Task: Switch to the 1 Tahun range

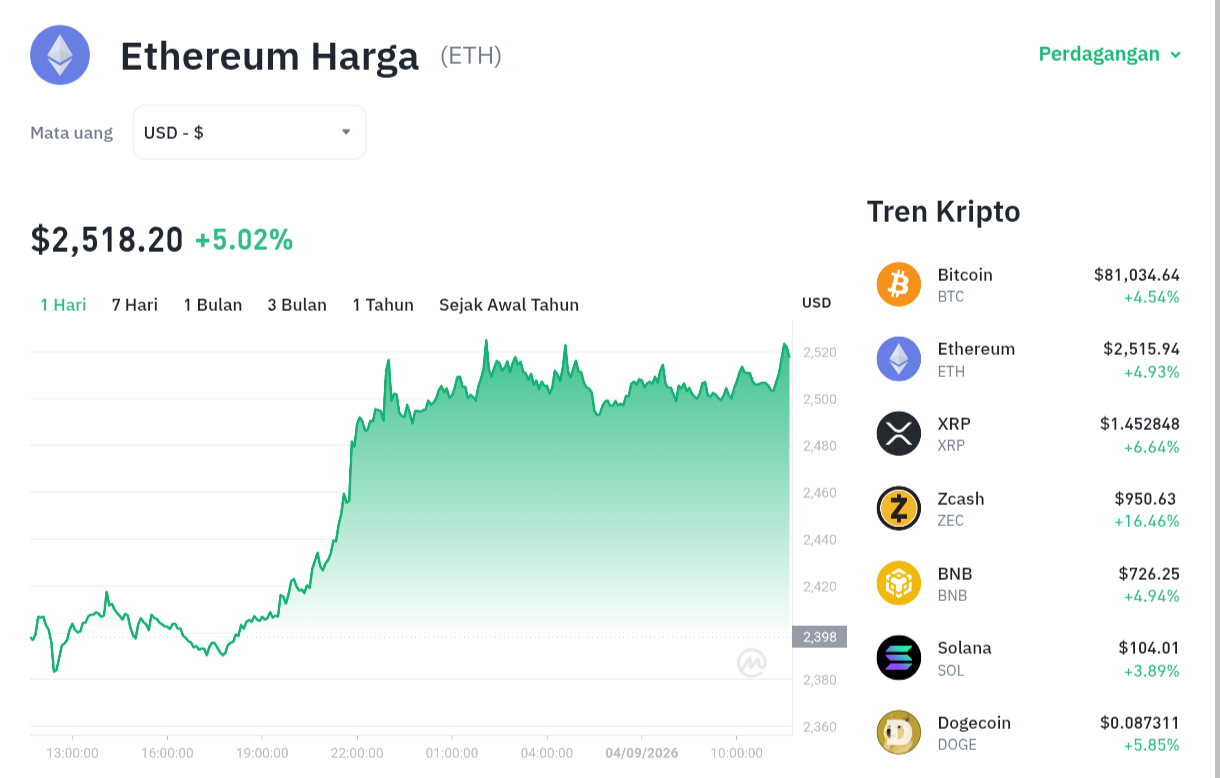Action: point(383,305)
